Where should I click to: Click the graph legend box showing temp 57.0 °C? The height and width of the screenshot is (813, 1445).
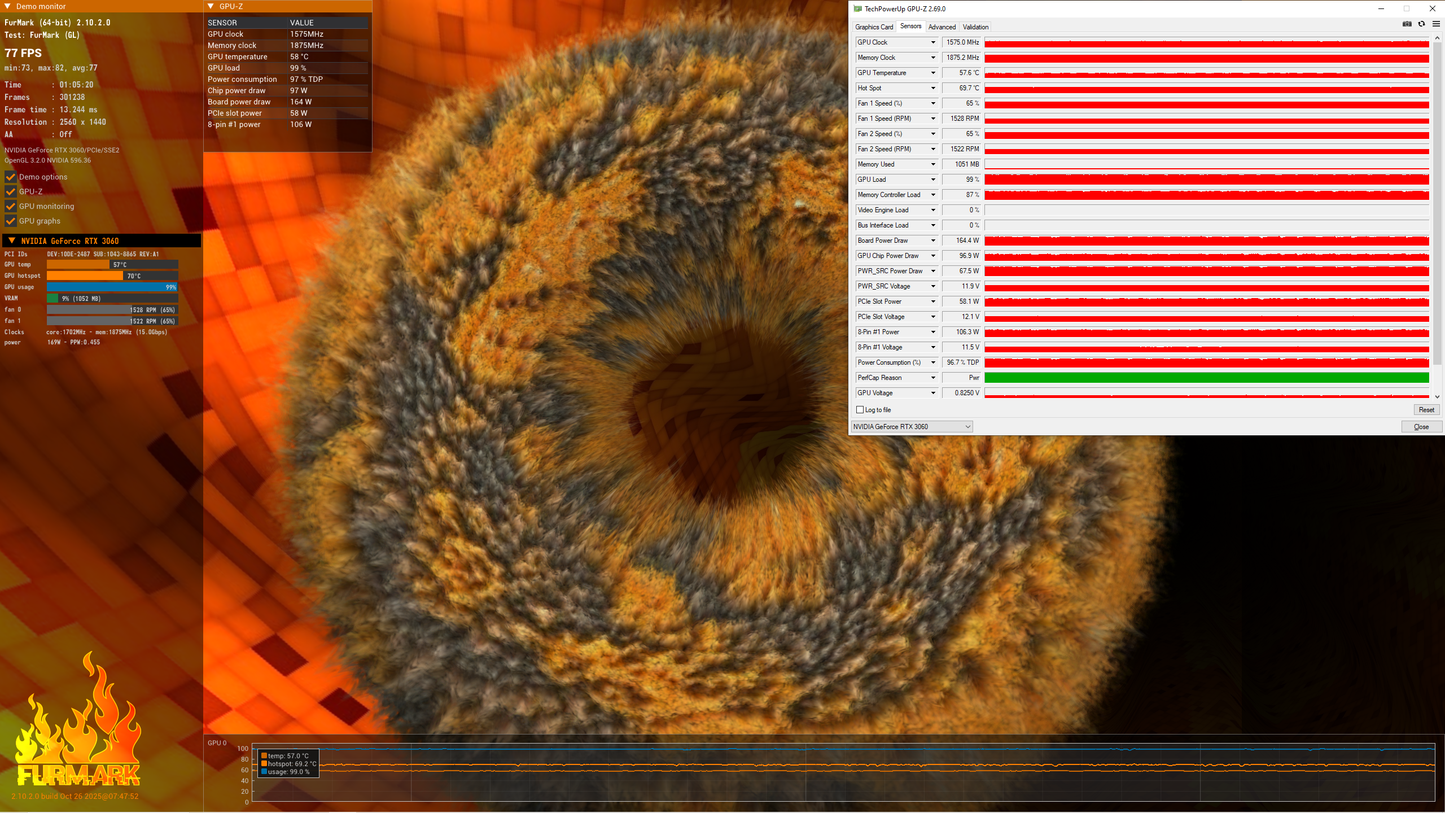click(288, 764)
